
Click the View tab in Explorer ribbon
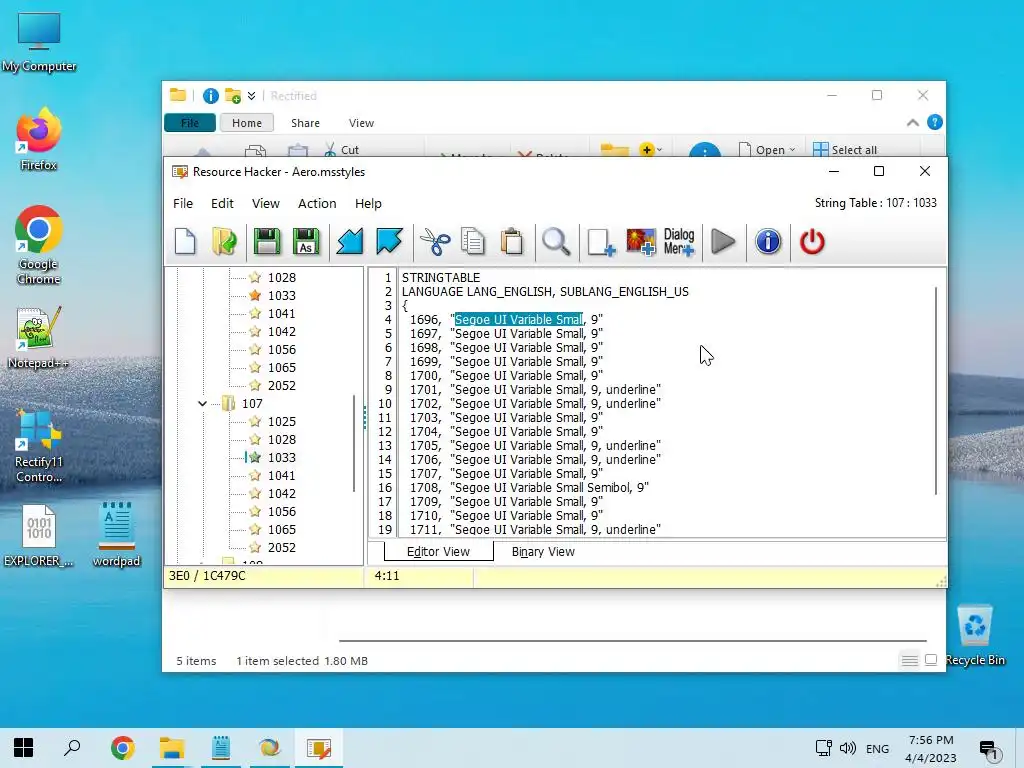361,123
